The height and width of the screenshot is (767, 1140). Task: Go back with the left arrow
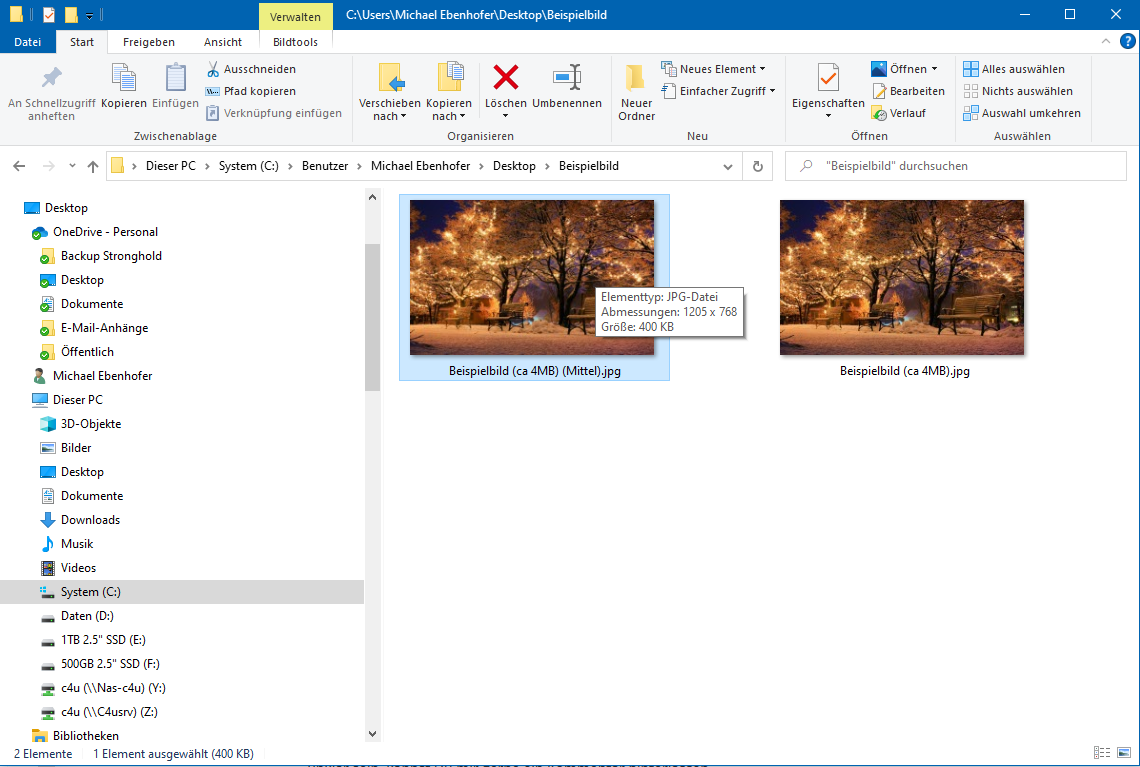point(20,166)
